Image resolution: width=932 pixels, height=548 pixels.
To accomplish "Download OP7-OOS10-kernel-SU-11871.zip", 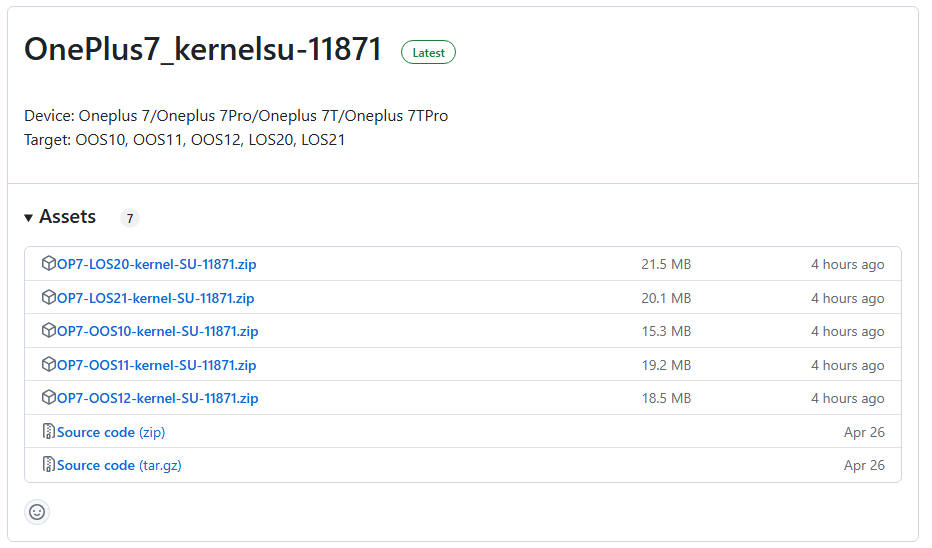I will (x=158, y=332).
